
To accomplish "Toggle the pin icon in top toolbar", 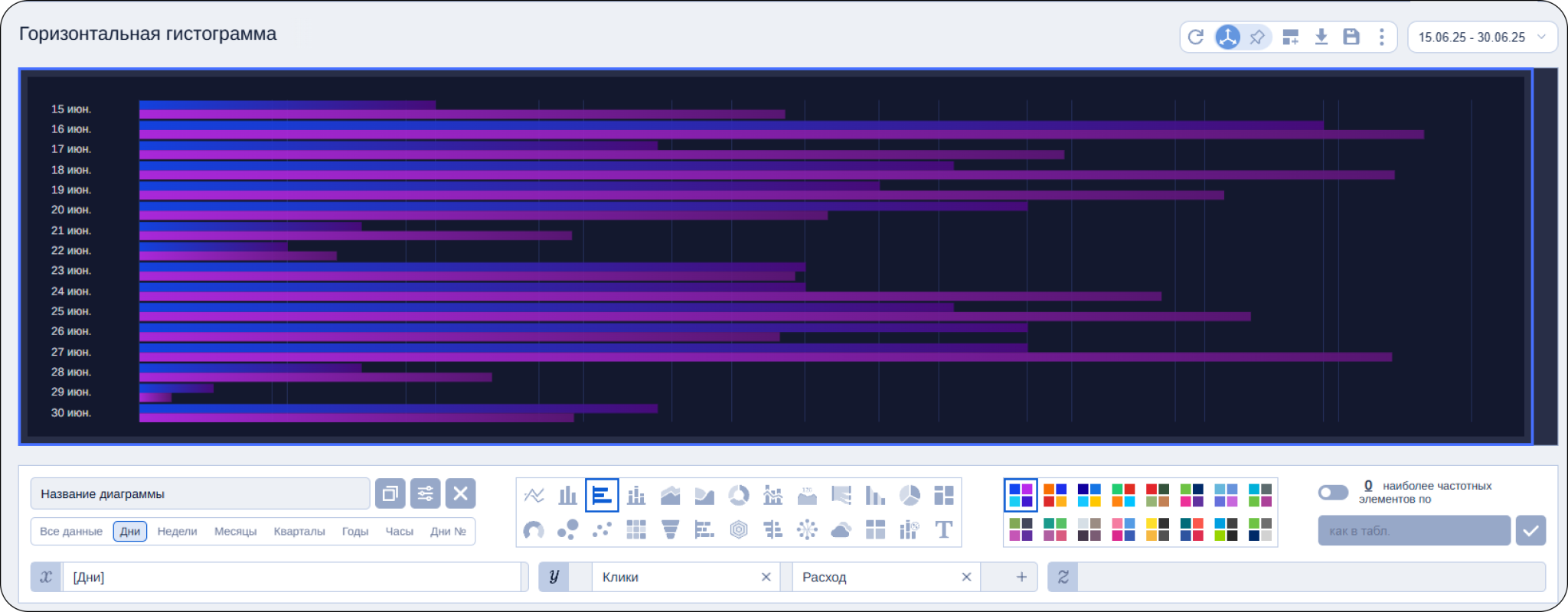I will click(1257, 37).
